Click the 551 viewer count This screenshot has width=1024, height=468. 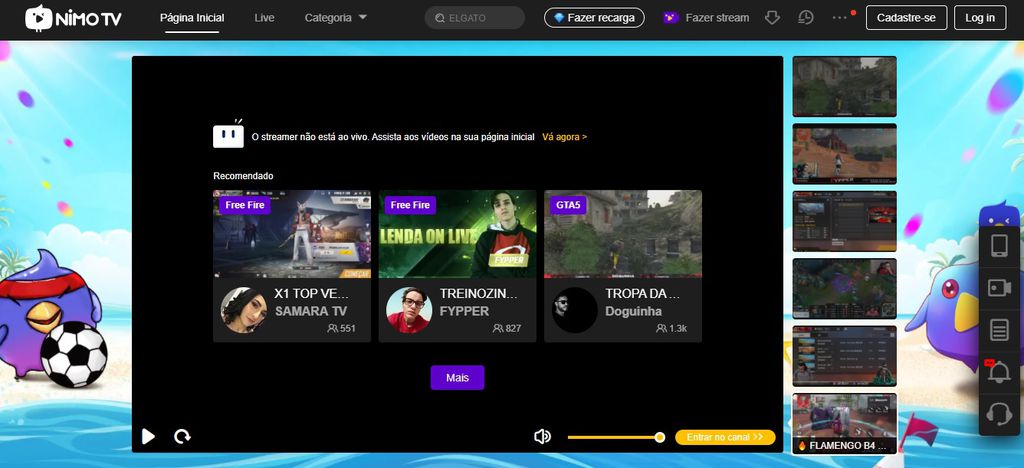(342, 328)
